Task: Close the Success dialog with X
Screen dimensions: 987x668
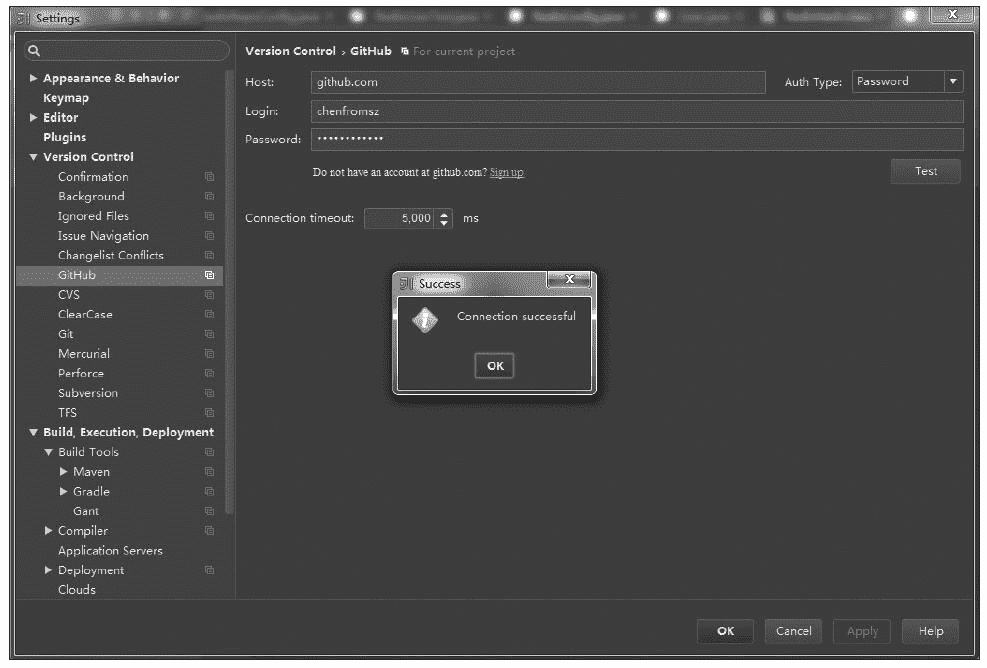Action: (x=570, y=280)
